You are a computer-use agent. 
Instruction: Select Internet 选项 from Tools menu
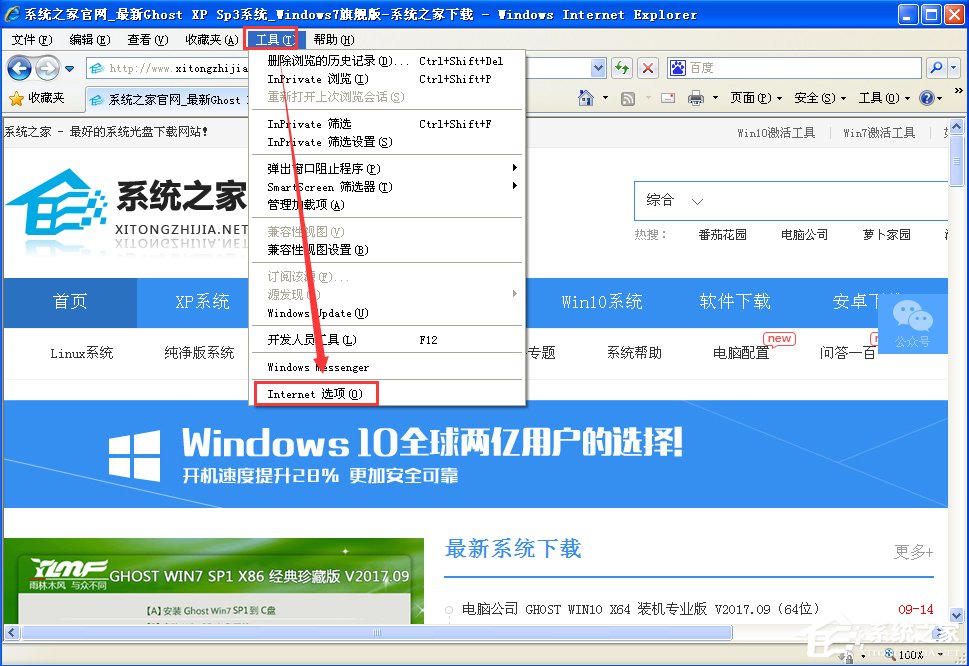click(x=315, y=393)
